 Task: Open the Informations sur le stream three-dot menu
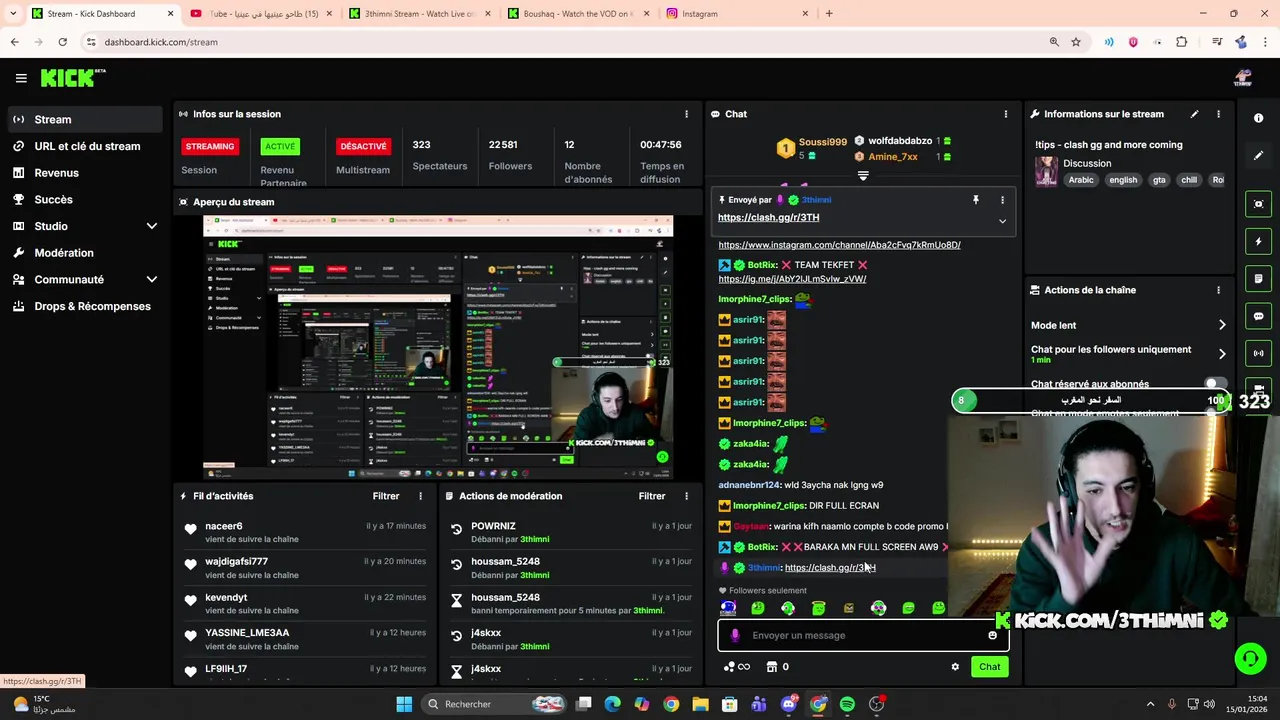pos(1218,114)
